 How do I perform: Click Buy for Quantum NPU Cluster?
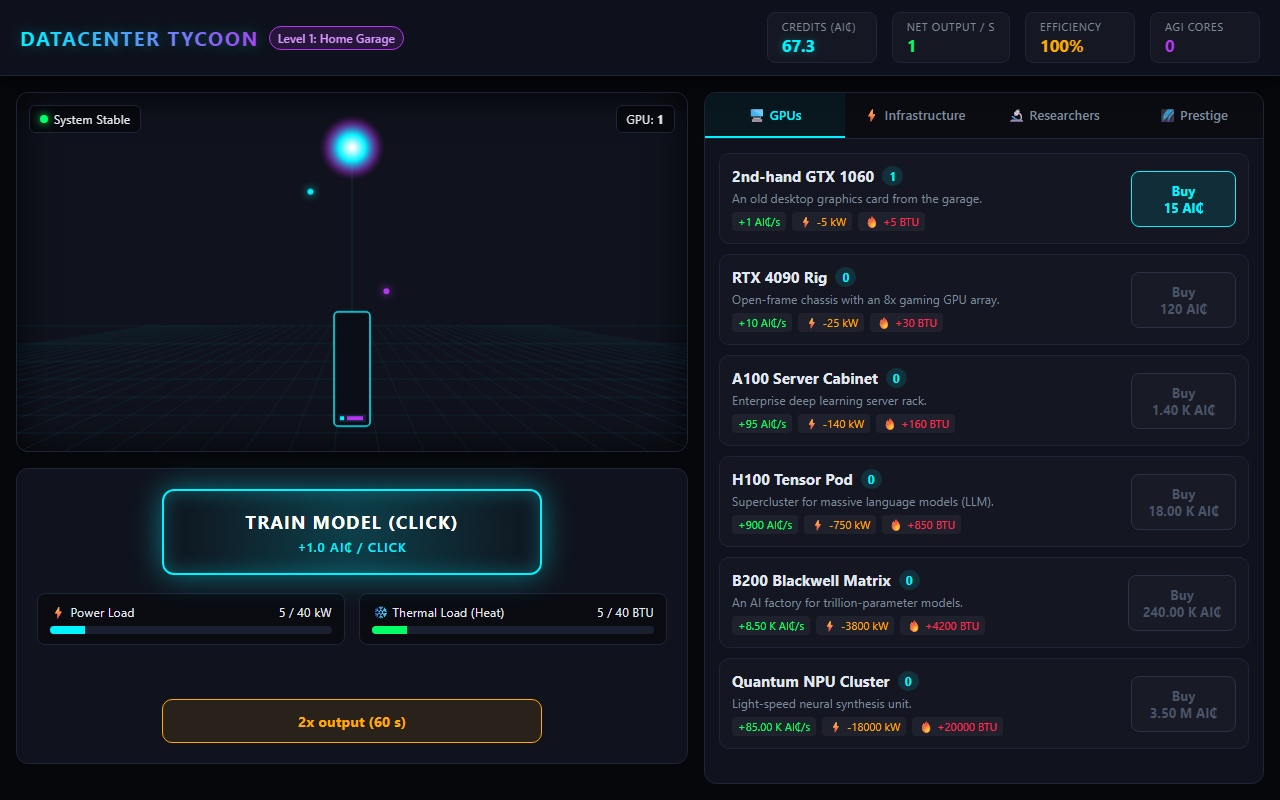1183,704
